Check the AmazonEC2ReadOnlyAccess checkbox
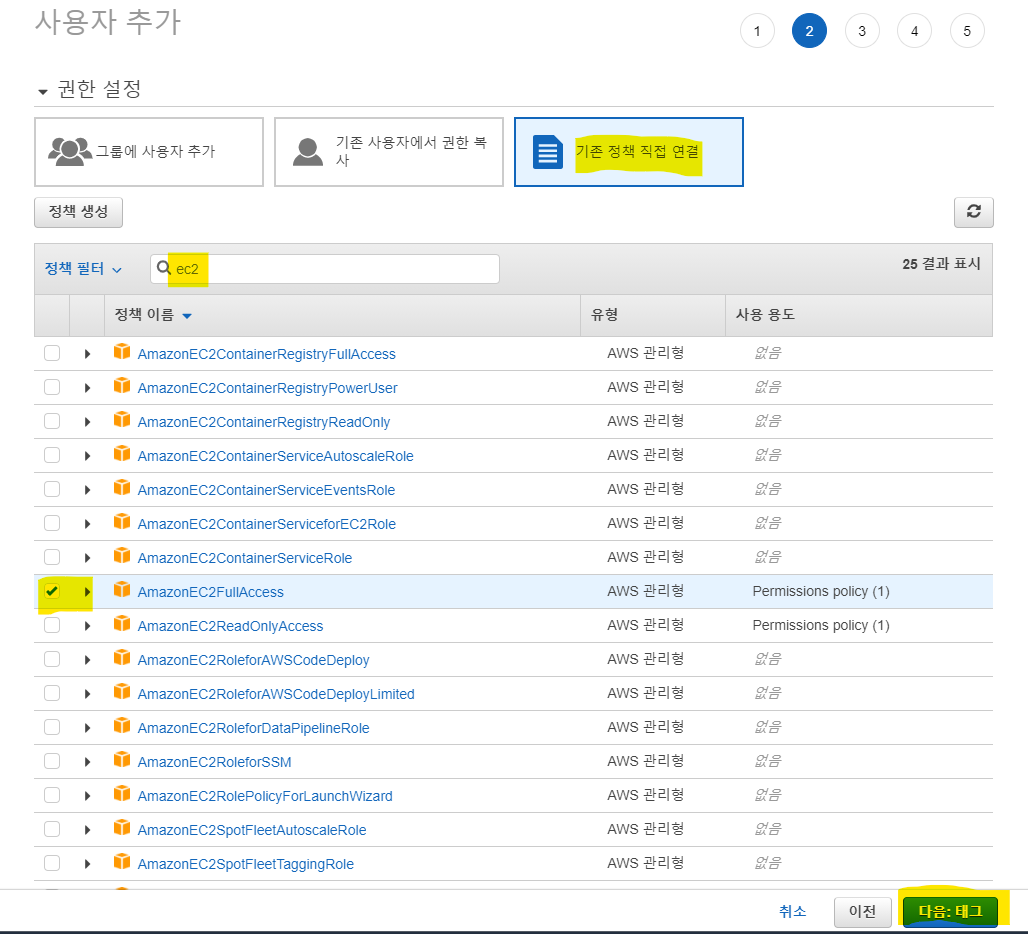1028x934 pixels. [x=52, y=625]
